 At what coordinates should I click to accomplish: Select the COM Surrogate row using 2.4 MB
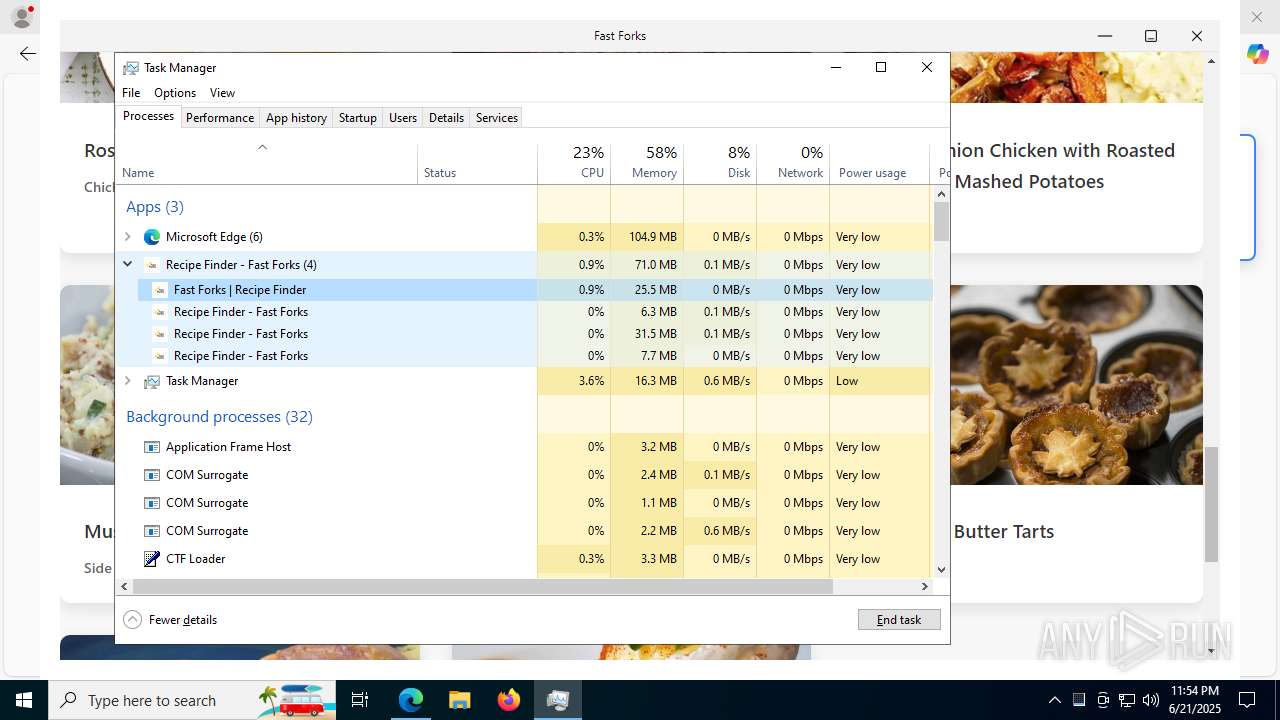click(x=525, y=475)
